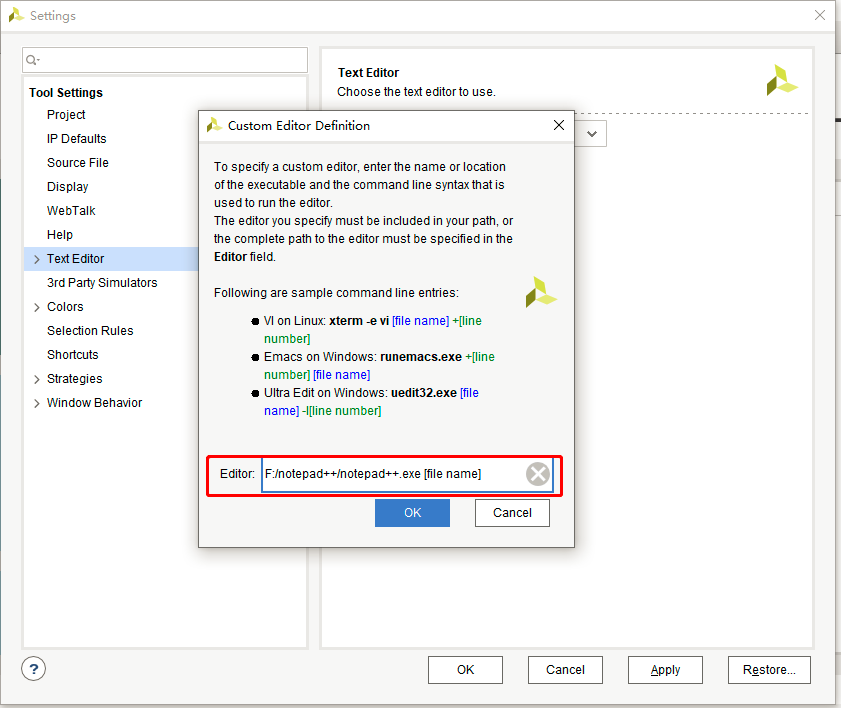Click the search magnifier icon in Settings

point(32,60)
